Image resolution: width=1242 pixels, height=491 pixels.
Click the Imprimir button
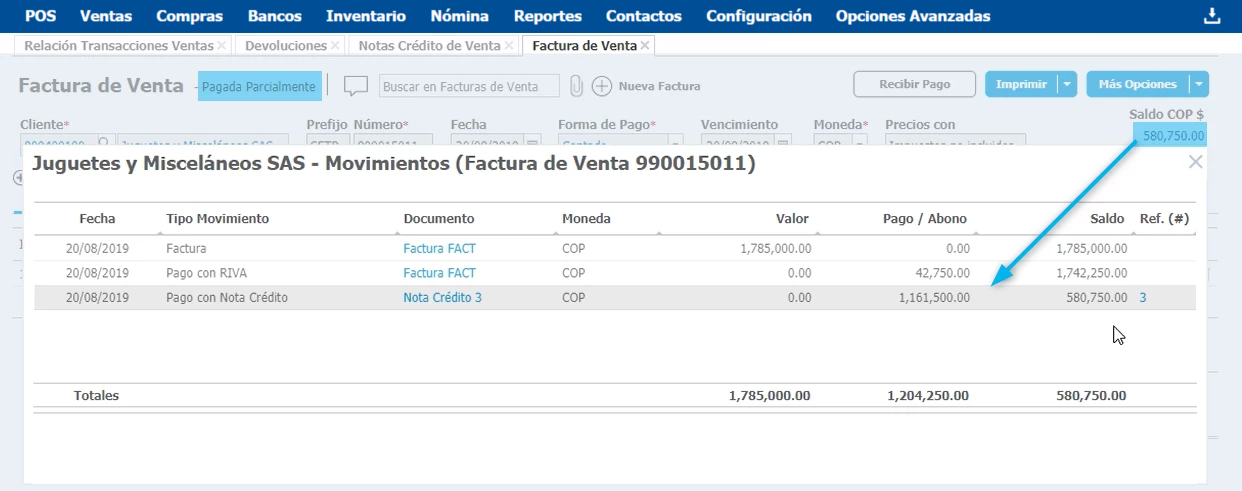[x=1020, y=85]
